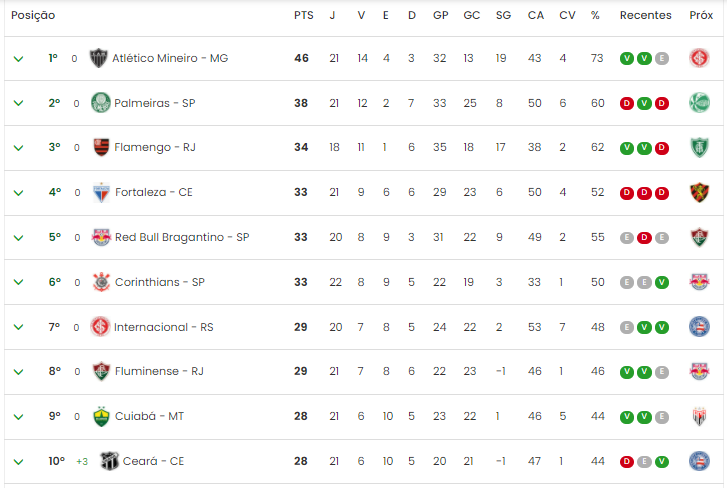Sort table by PTS column header
The width and height of the screenshot is (727, 488).
coord(304,15)
